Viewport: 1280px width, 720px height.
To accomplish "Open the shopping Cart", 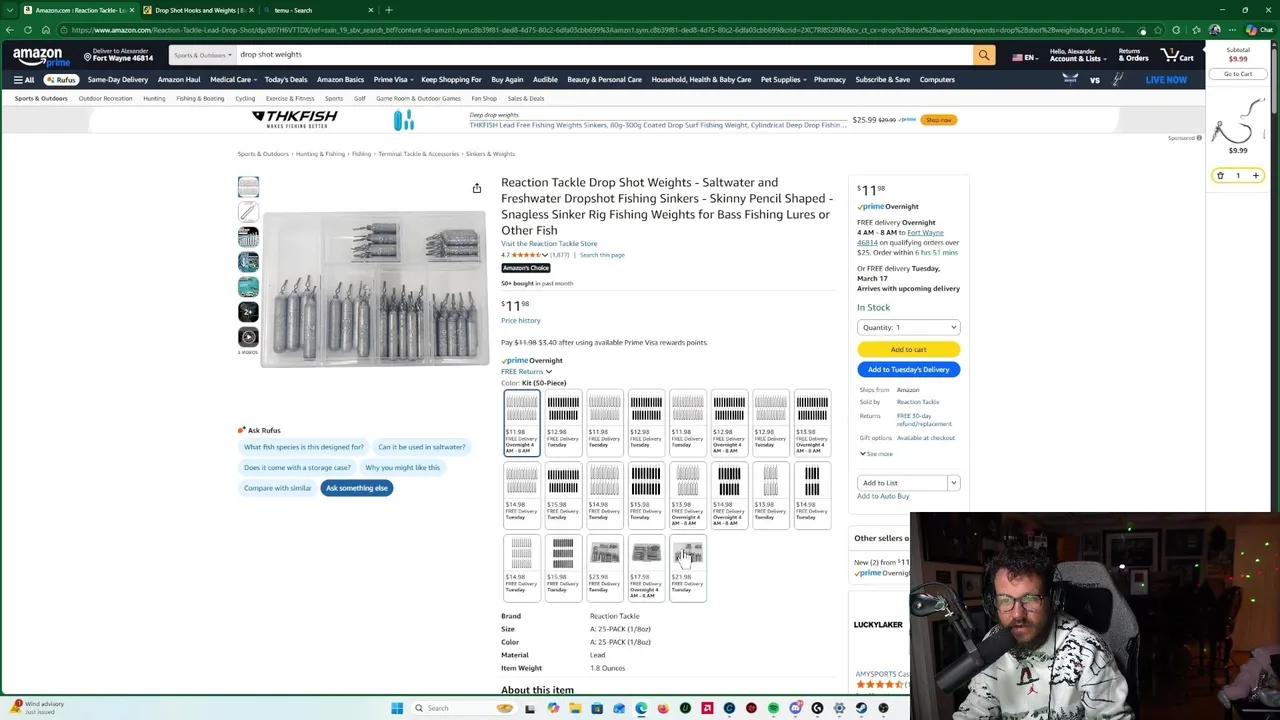I will tap(1177, 55).
